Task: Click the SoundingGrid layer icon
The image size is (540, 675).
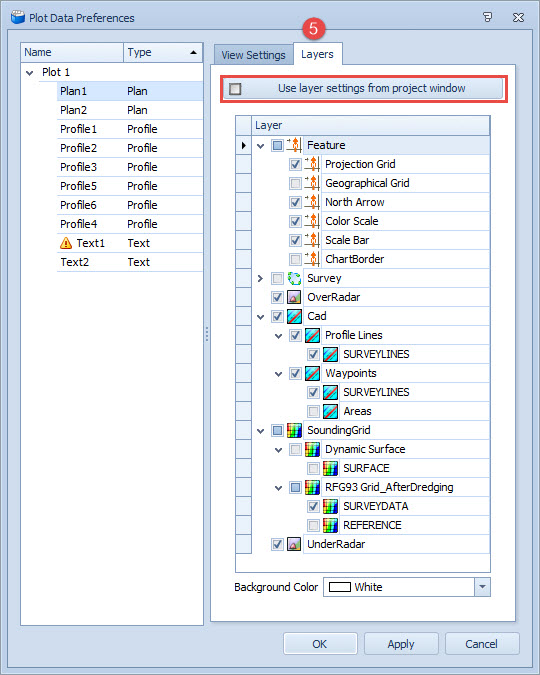Action: tap(295, 430)
